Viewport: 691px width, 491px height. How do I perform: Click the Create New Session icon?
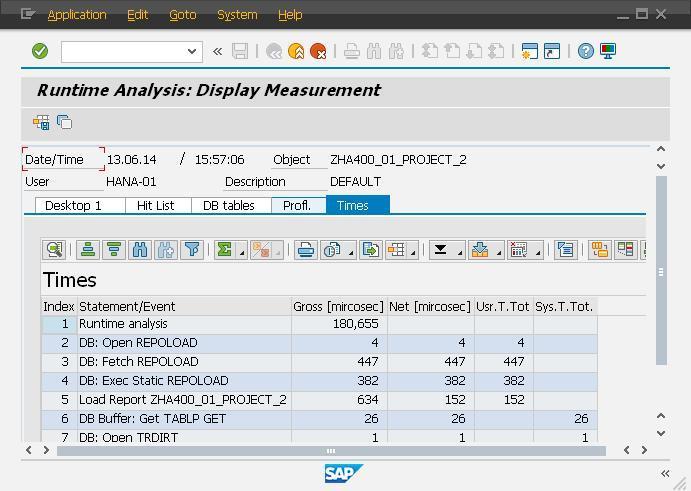tap(530, 52)
